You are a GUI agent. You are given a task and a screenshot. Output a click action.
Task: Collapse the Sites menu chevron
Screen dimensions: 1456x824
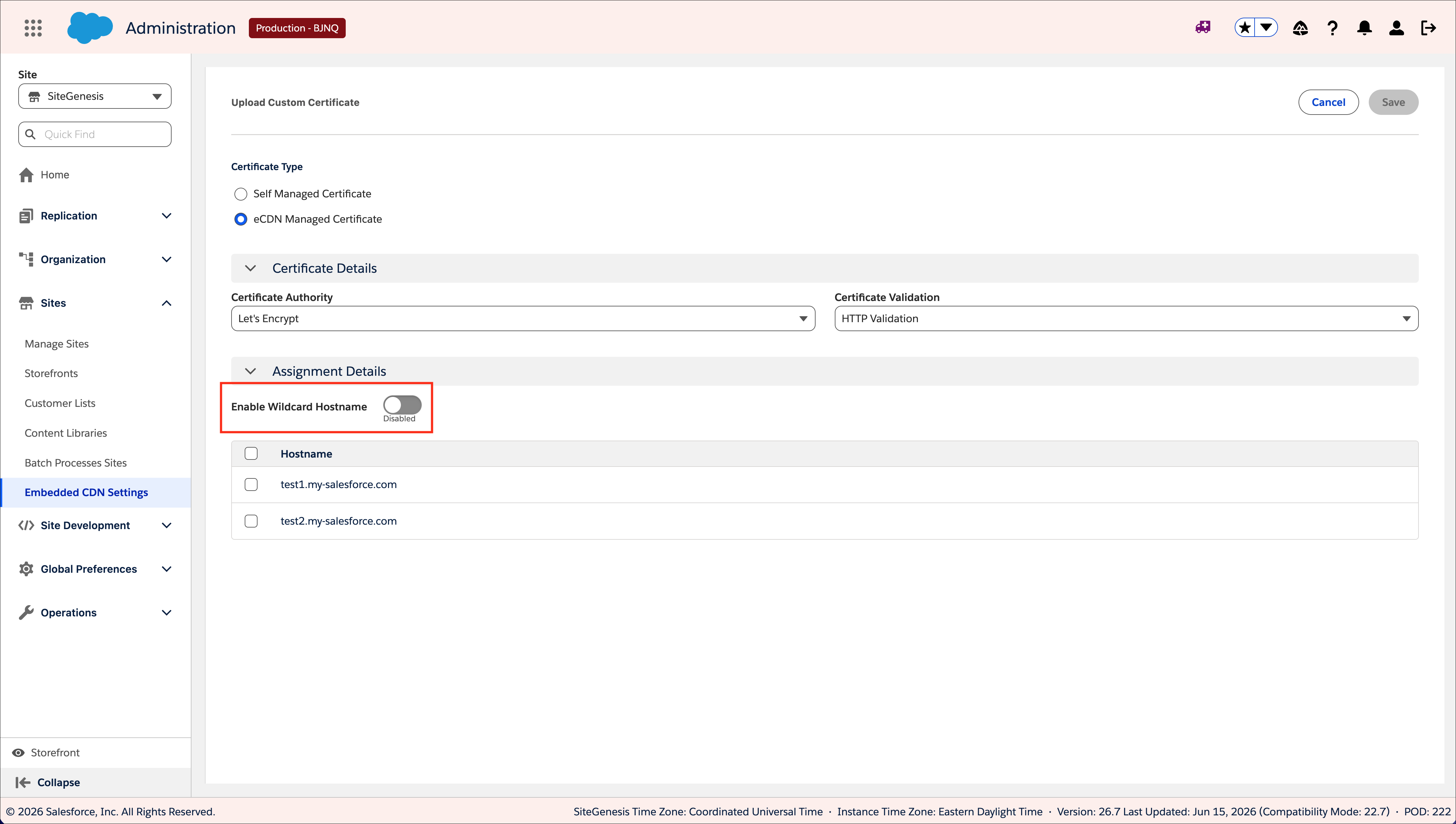point(166,303)
